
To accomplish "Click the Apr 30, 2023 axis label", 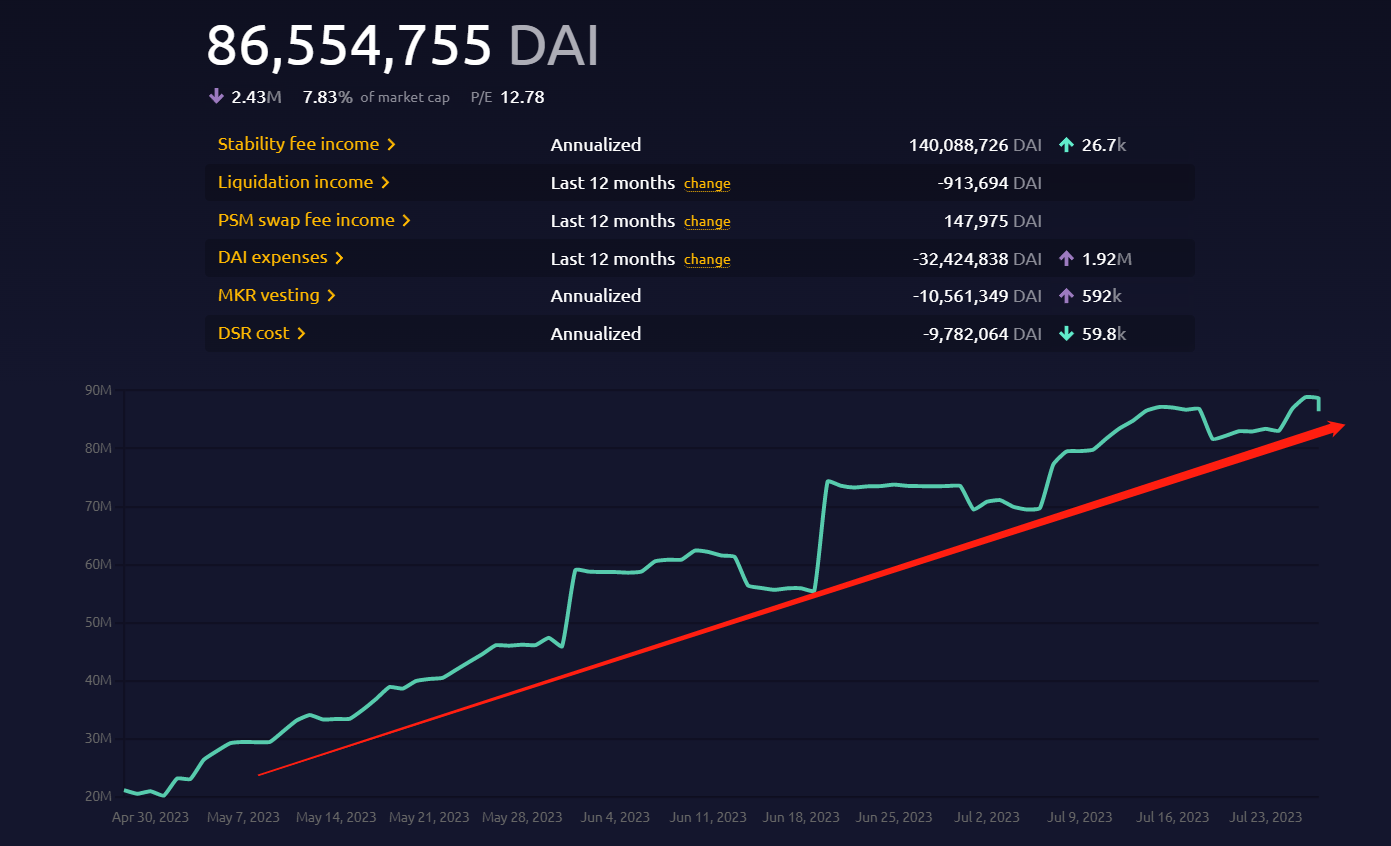I will tap(150, 817).
